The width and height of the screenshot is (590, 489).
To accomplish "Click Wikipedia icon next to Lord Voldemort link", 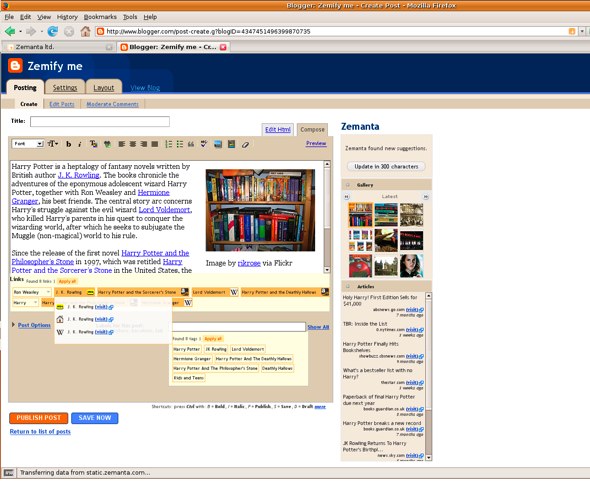I will click(x=234, y=292).
